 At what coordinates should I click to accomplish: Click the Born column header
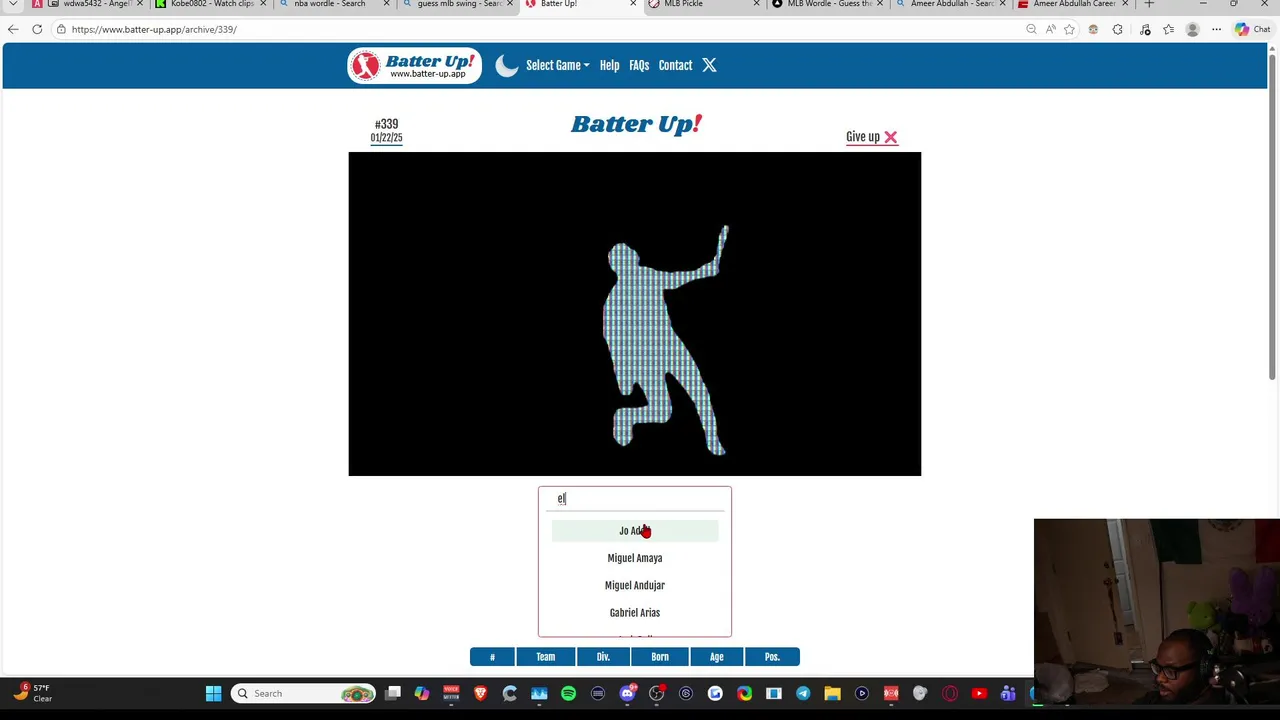click(660, 657)
